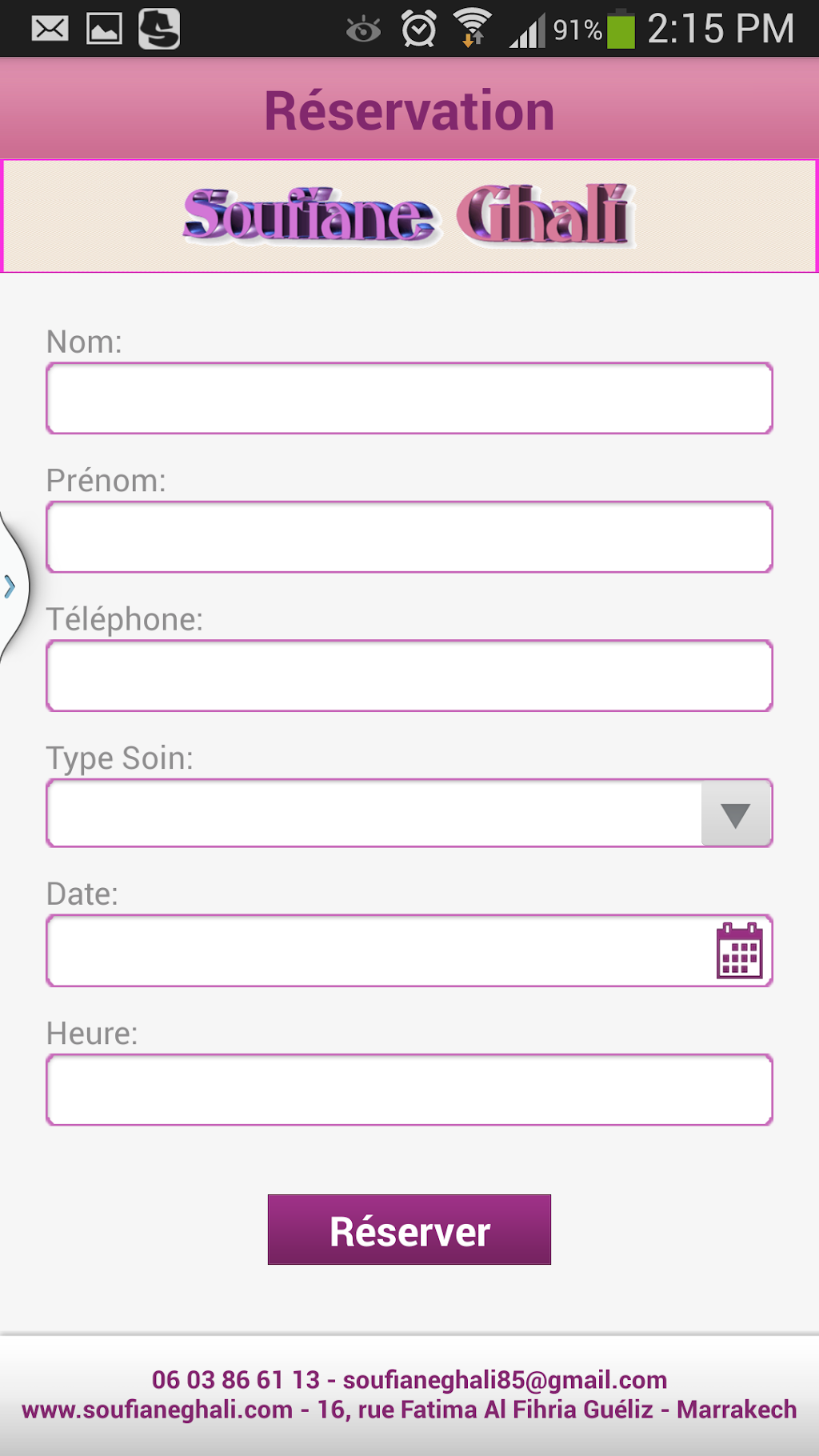Tap the Heure input field
Viewport: 819px width, 1456px height.
tap(409, 1090)
